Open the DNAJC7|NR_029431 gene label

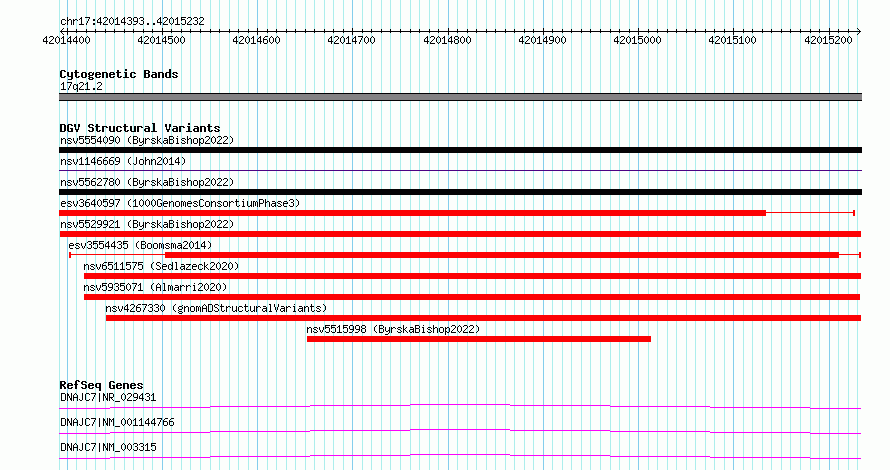point(108,397)
